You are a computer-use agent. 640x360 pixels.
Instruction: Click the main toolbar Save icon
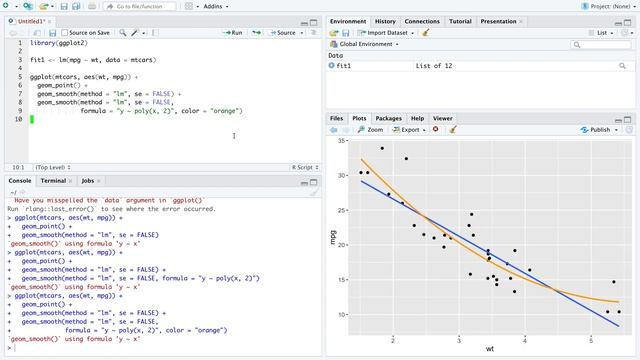64,7
